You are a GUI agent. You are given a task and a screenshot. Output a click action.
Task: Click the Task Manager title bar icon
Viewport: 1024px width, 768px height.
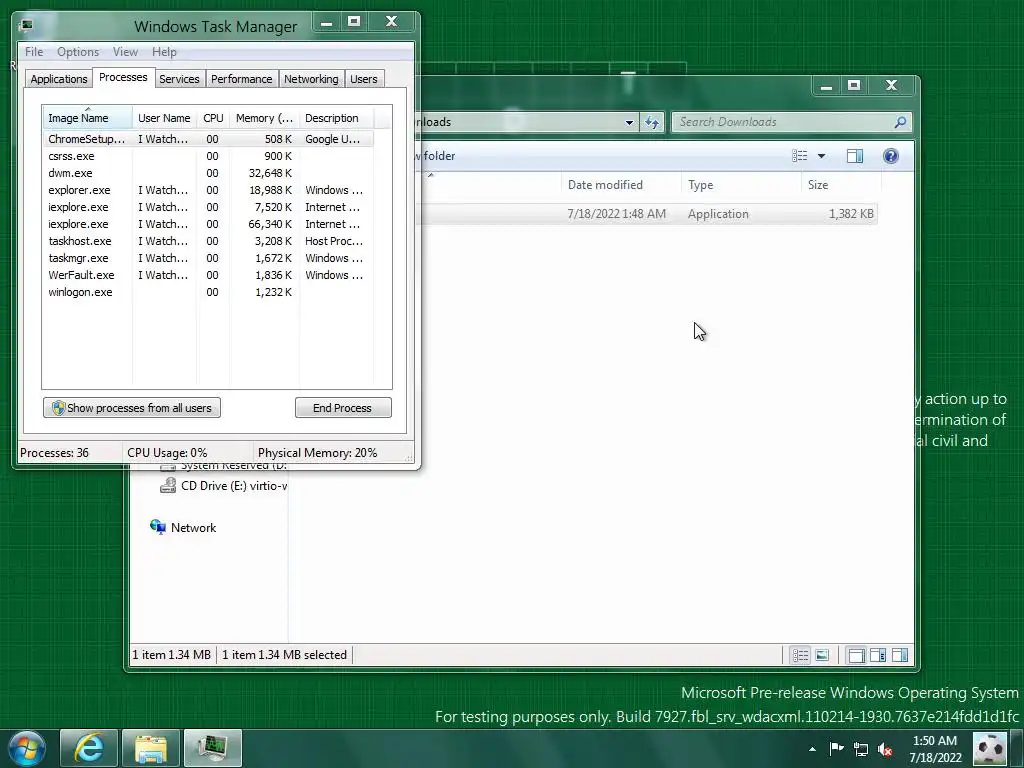27,25
